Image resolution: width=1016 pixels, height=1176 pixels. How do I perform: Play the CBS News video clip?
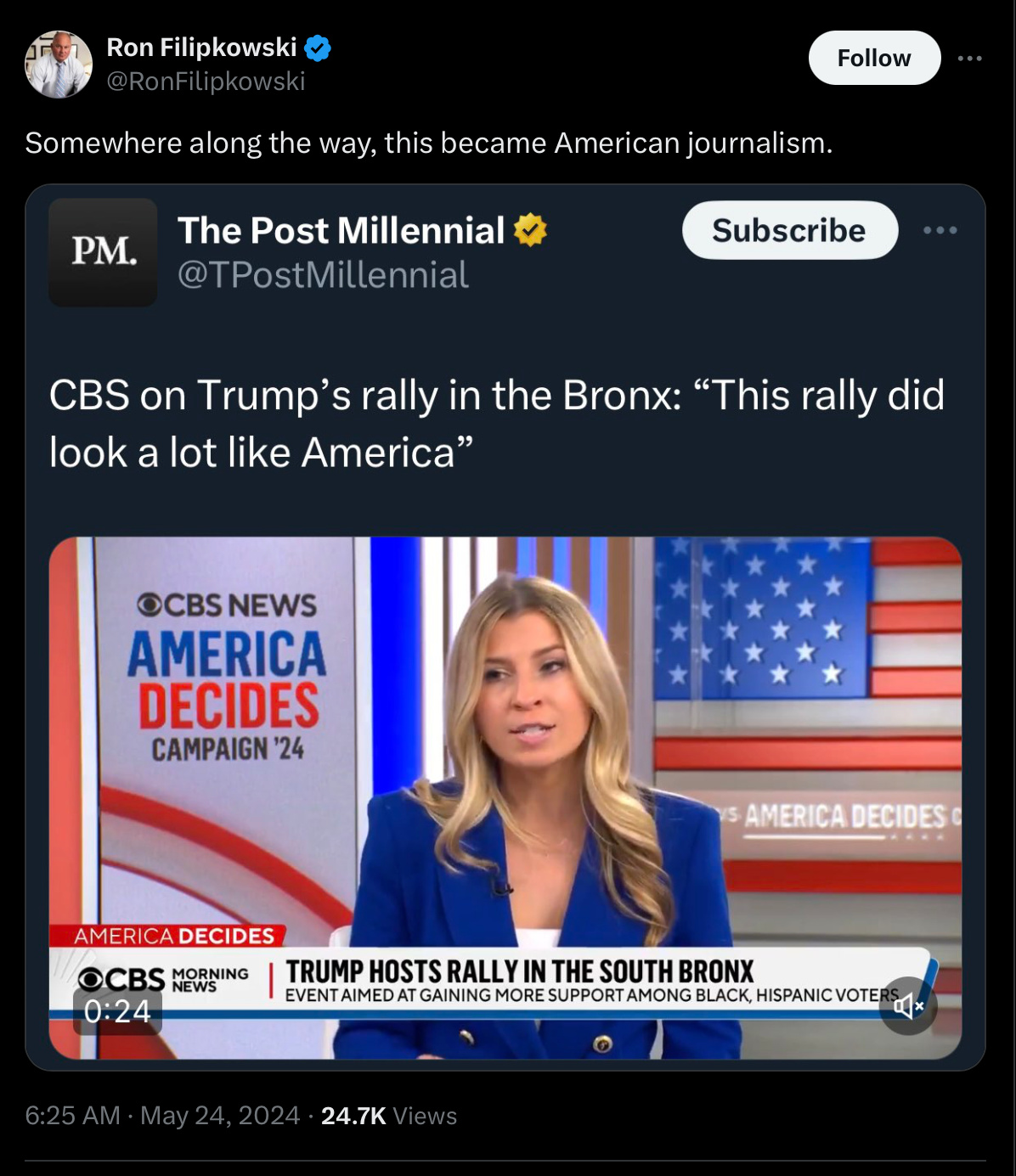(505, 764)
